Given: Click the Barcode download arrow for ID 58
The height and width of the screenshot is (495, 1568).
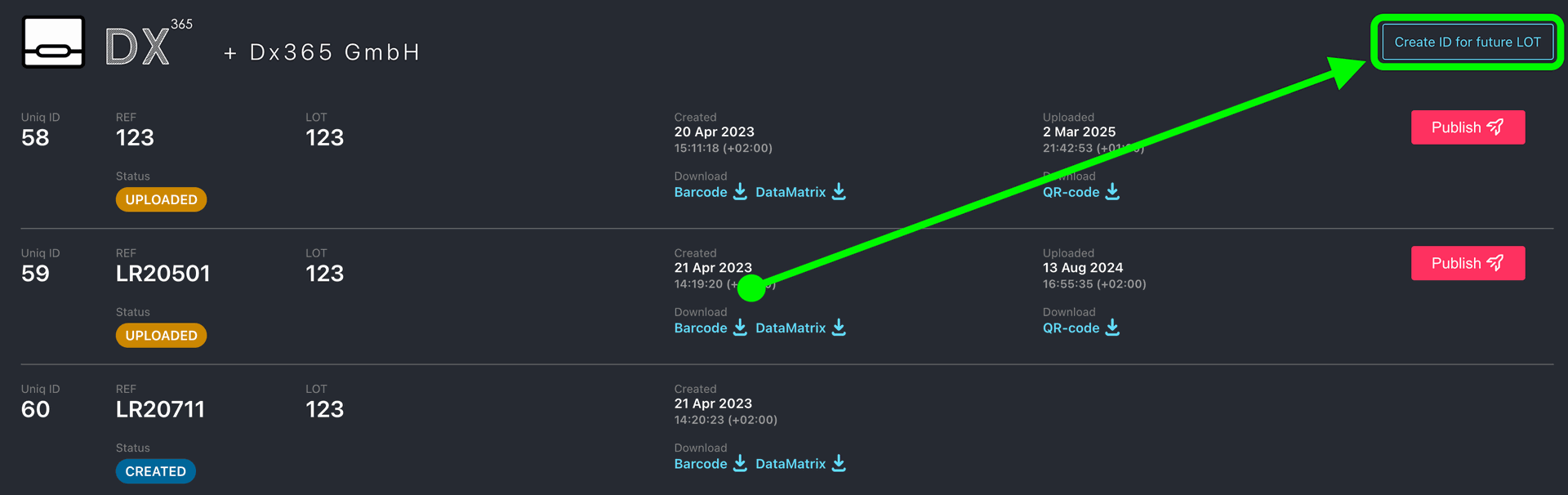Looking at the screenshot, I should tap(740, 192).
